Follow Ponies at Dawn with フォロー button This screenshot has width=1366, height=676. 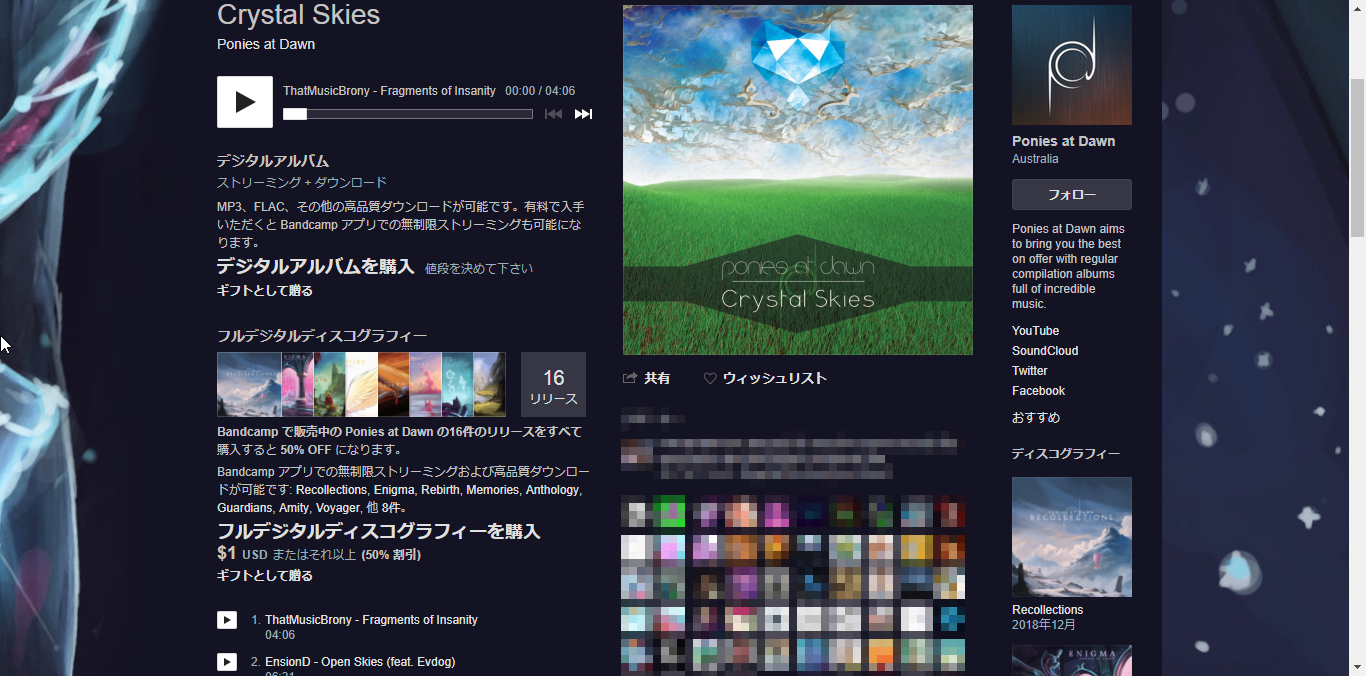(x=1072, y=195)
